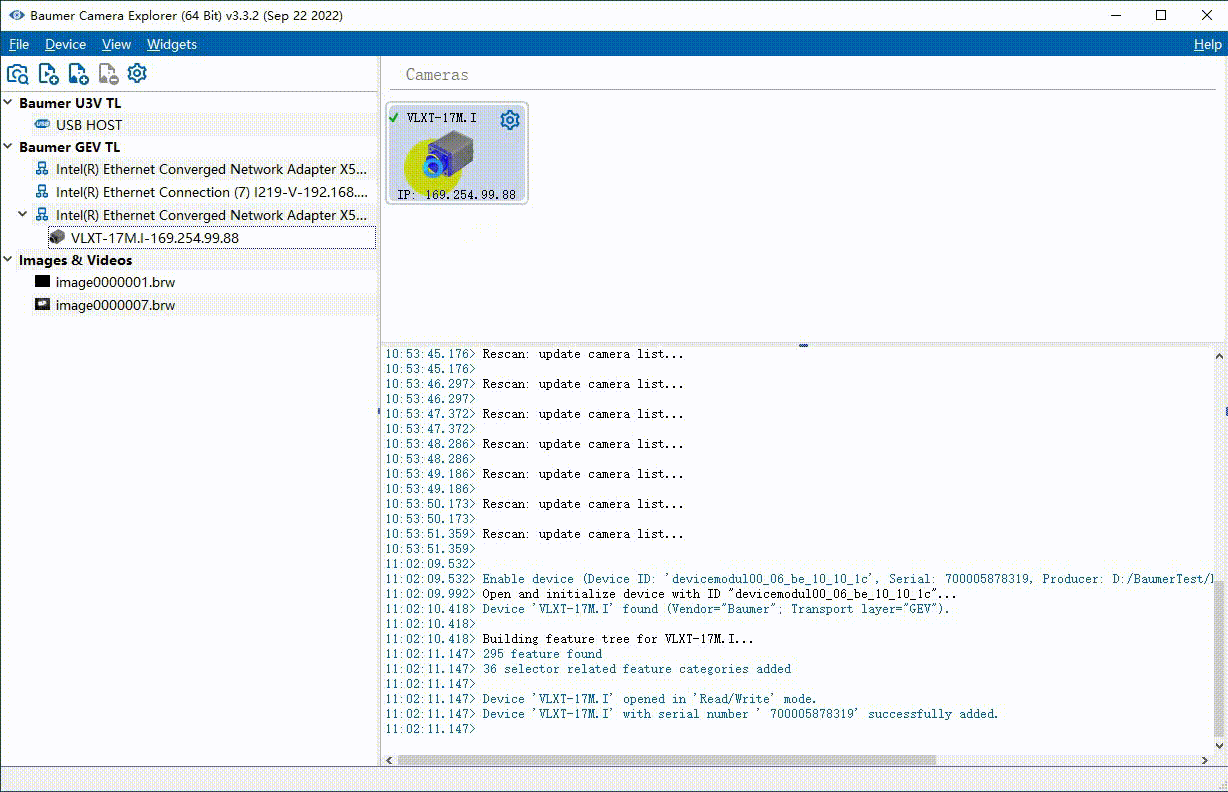Open the File menu
This screenshot has height=792, width=1228.
pyautogui.click(x=19, y=44)
